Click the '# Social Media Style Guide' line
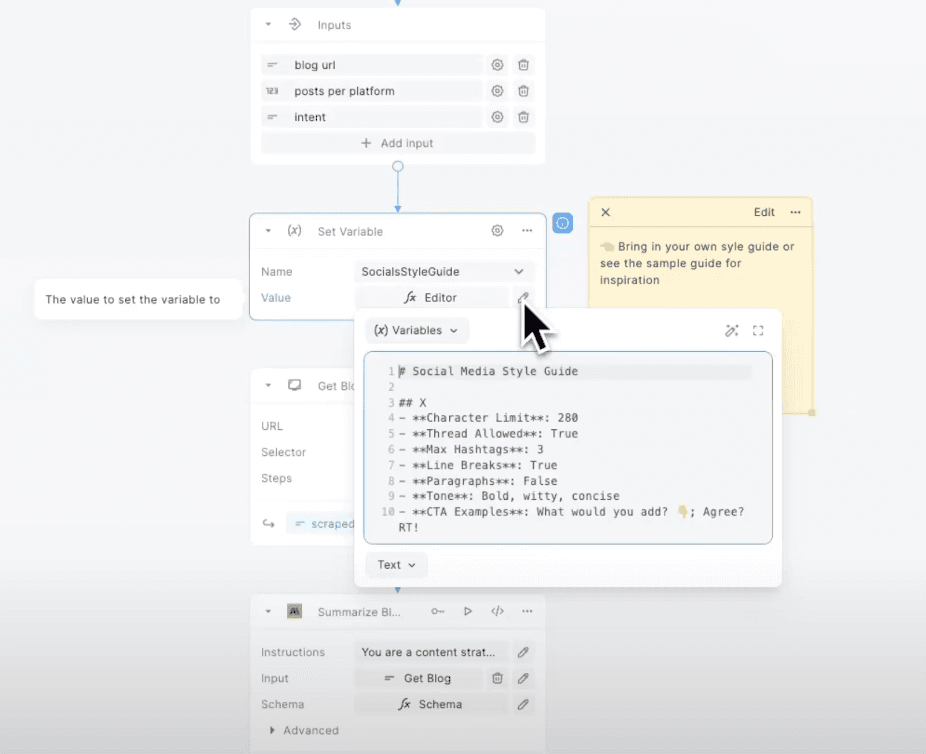The image size is (926, 754). [488, 371]
